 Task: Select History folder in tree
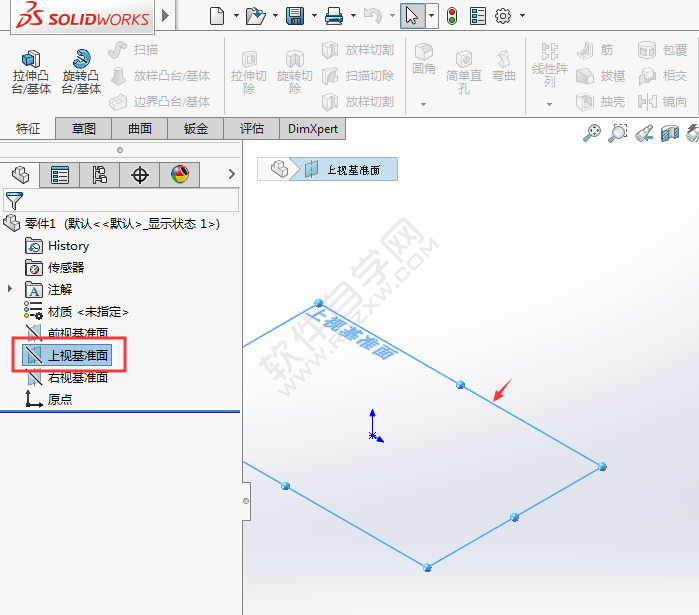[x=57, y=246]
